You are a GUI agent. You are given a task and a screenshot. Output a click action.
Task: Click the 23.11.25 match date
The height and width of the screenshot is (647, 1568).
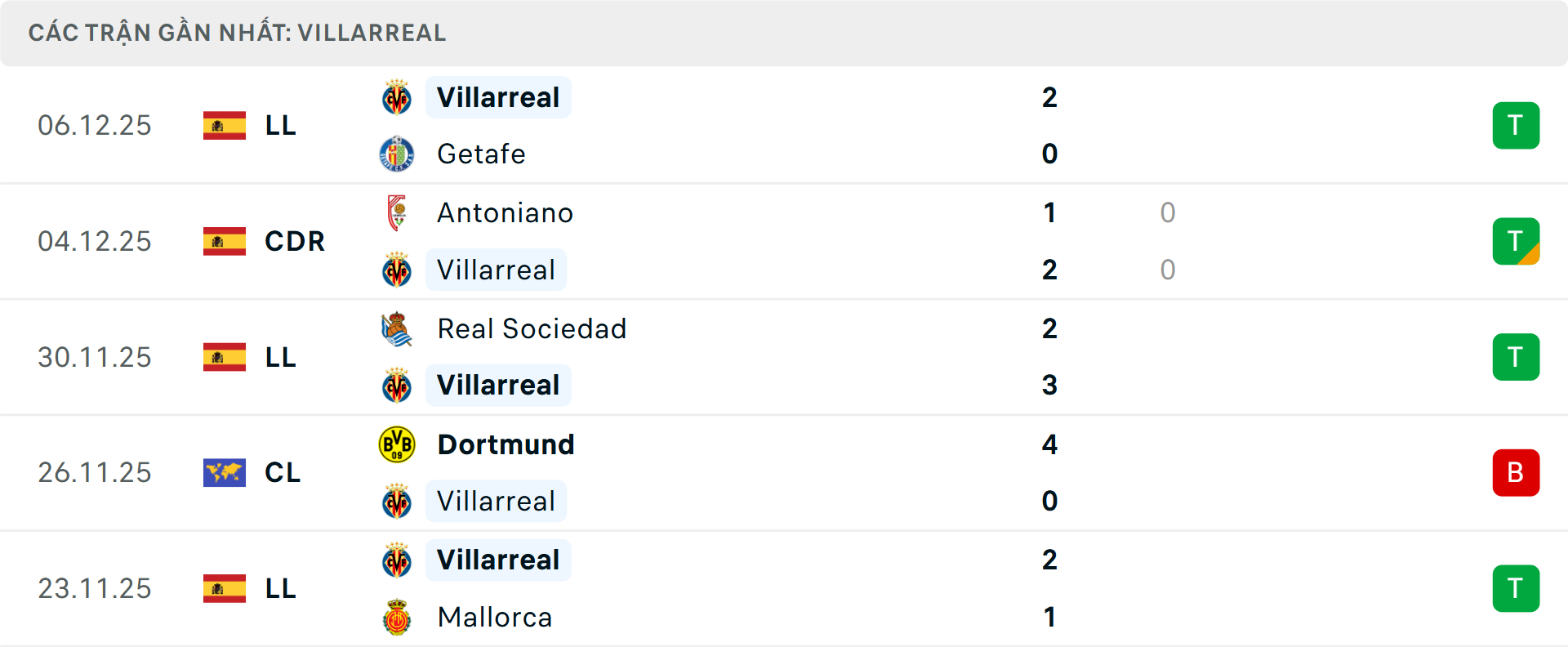point(95,589)
